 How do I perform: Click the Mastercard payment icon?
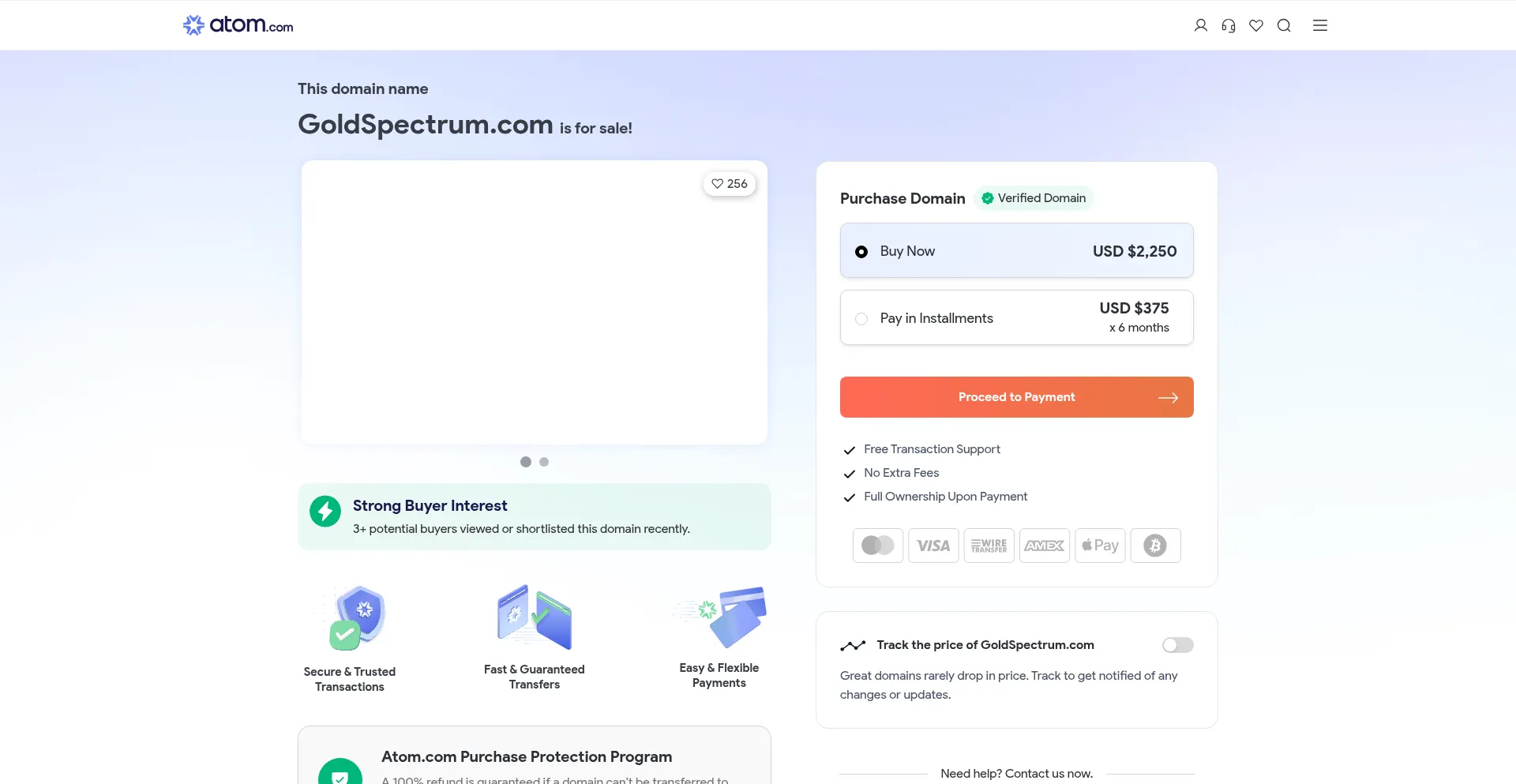point(878,546)
